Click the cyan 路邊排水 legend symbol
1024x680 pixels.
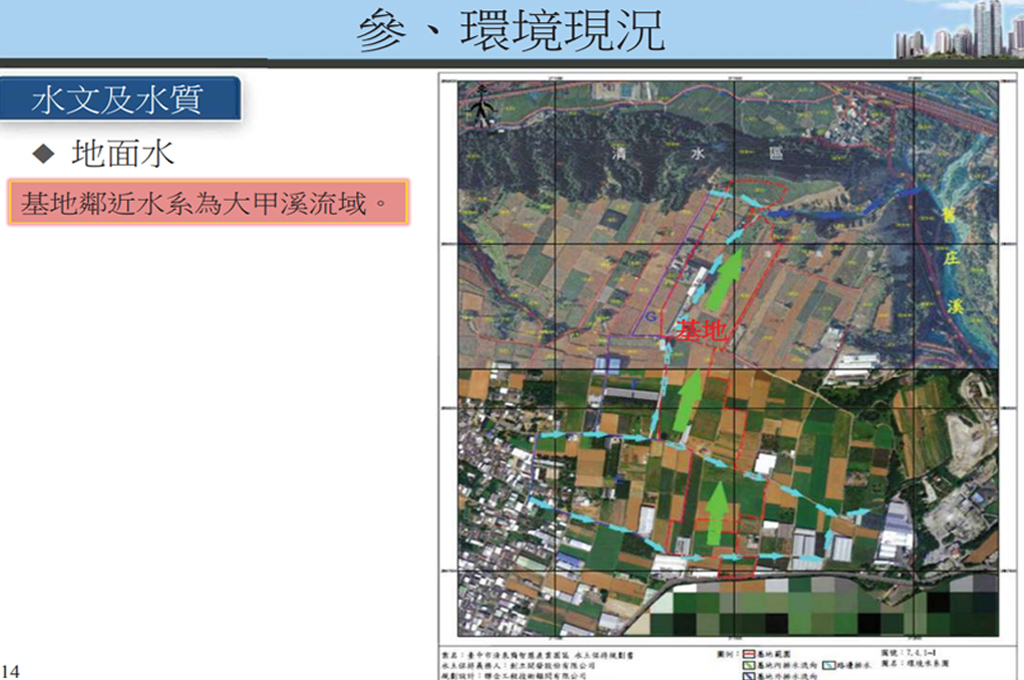point(831,664)
